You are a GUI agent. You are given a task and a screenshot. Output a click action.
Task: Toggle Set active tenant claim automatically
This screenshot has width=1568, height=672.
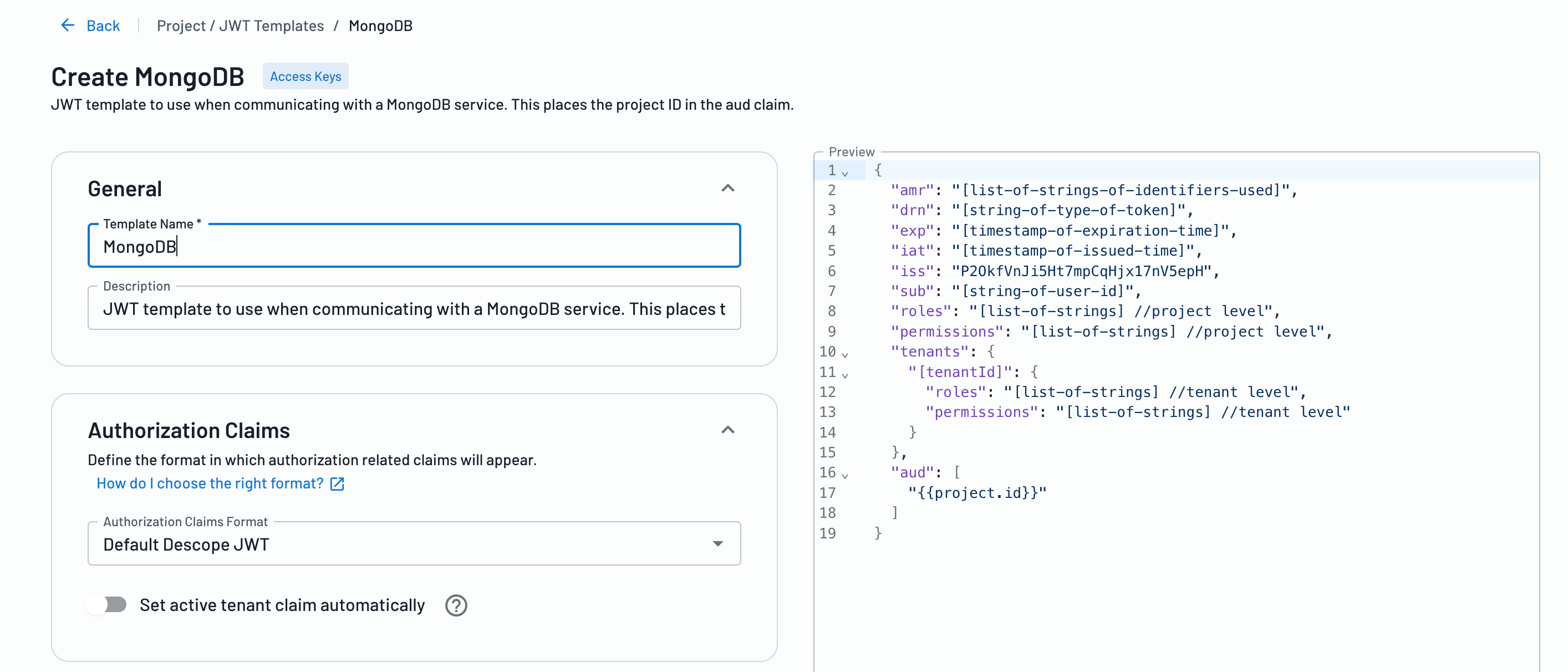(107, 604)
